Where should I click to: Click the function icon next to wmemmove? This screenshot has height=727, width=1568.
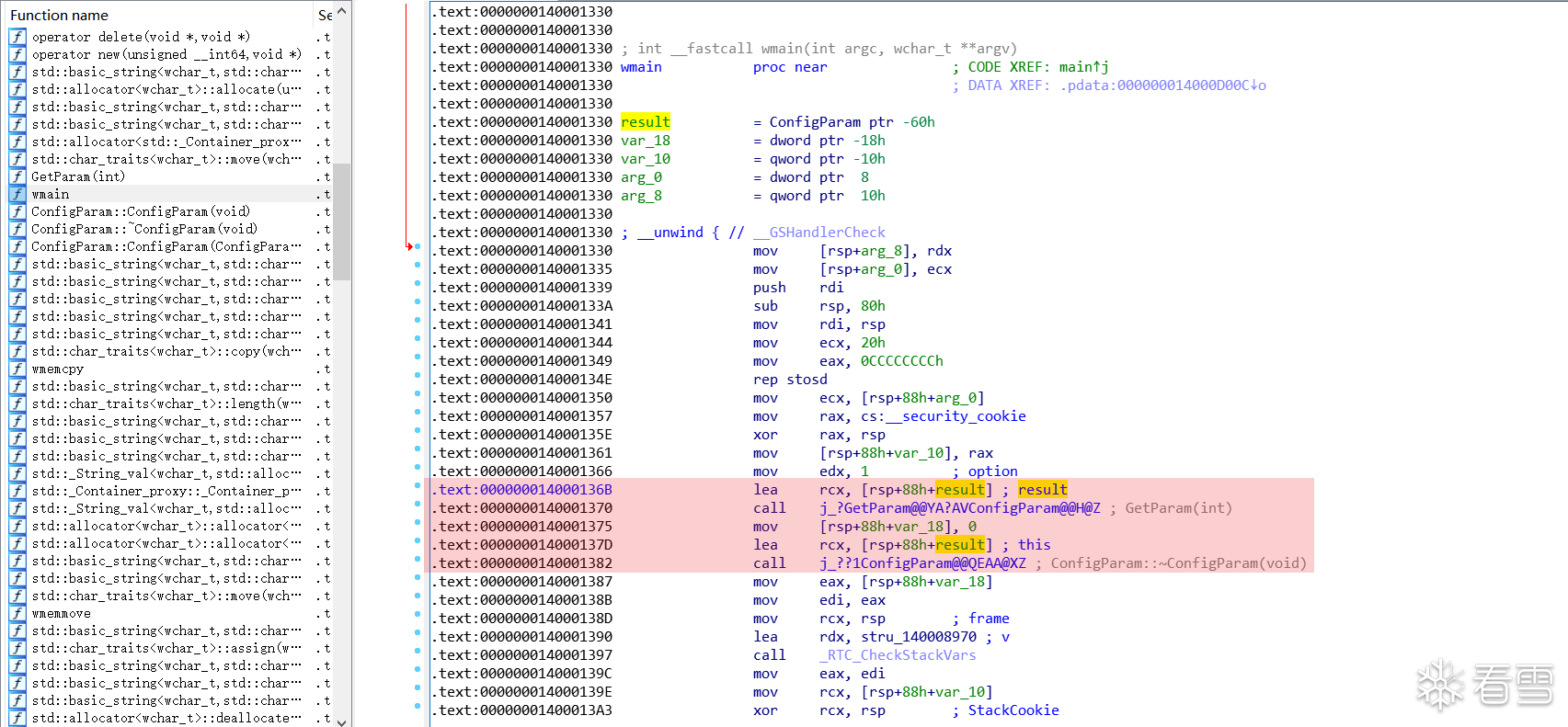tap(17, 613)
